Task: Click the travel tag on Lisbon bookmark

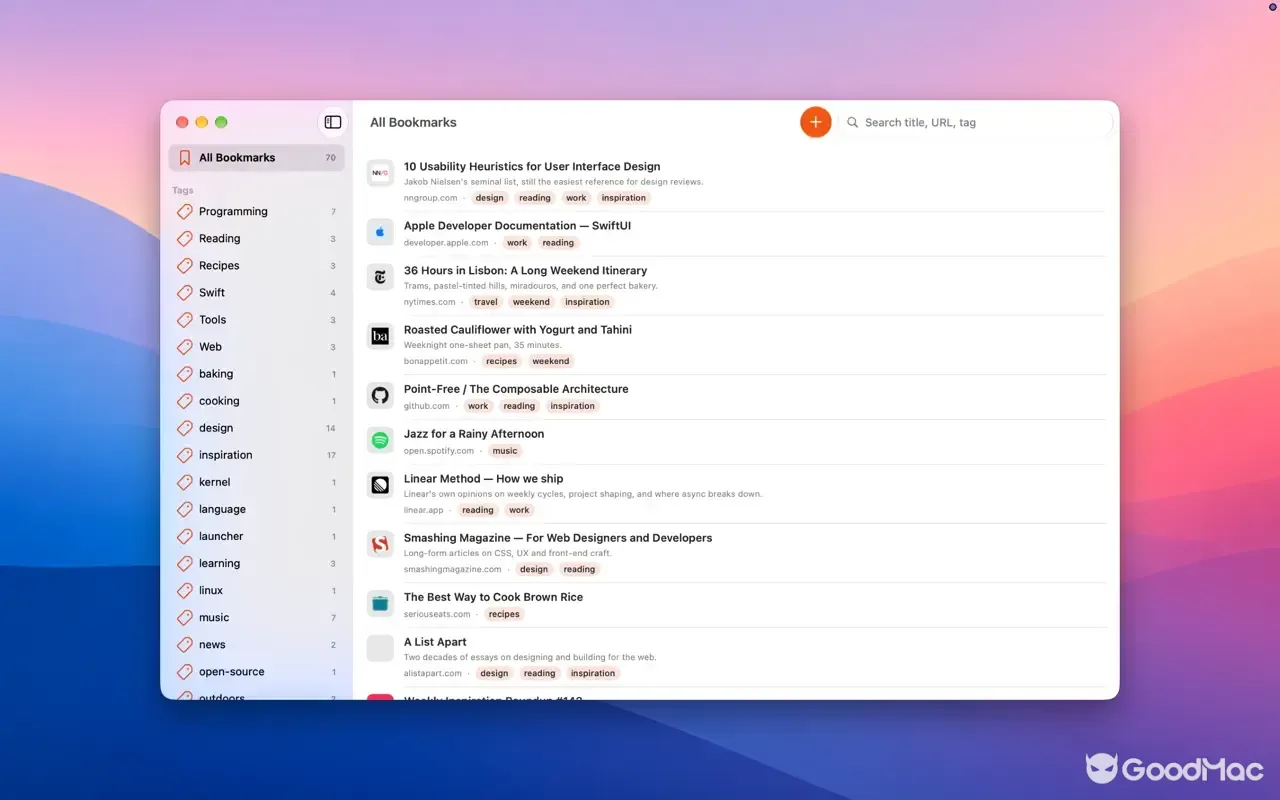Action: coord(486,302)
